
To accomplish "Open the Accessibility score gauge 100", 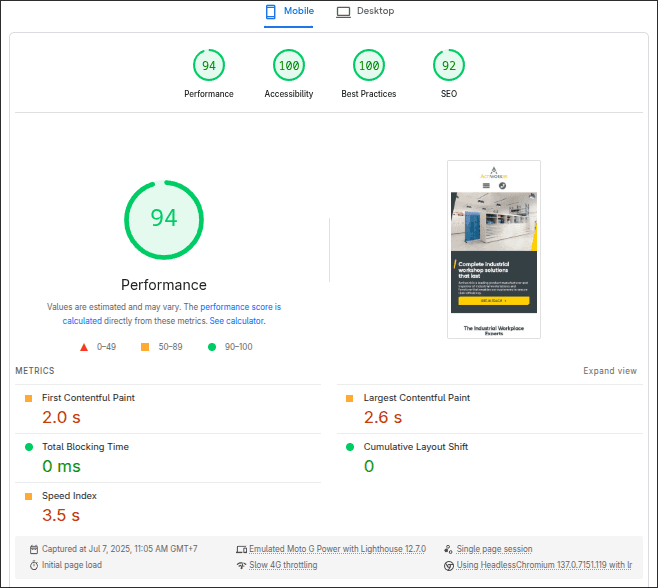I will click(289, 65).
